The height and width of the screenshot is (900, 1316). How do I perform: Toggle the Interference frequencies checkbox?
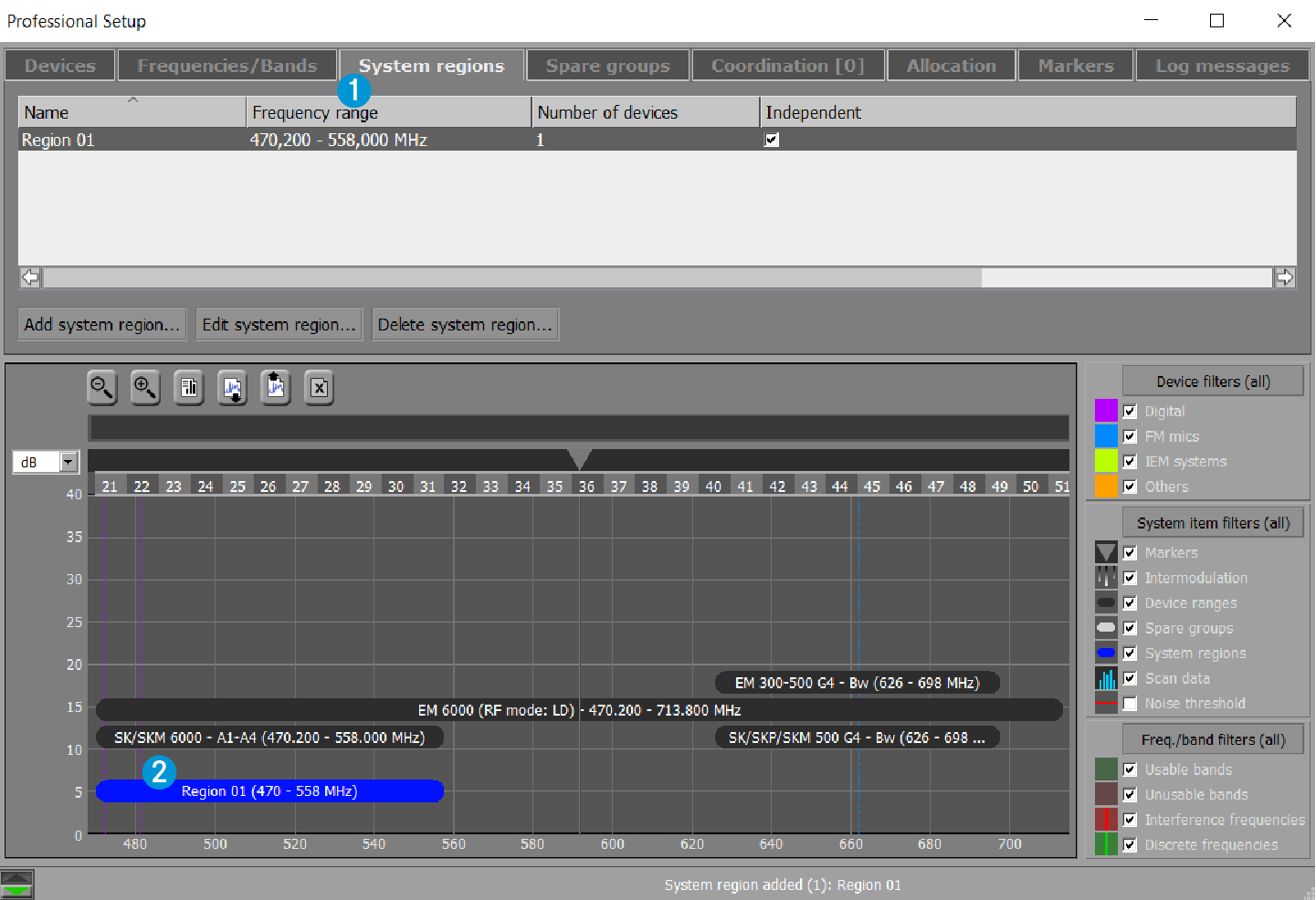click(x=1130, y=820)
